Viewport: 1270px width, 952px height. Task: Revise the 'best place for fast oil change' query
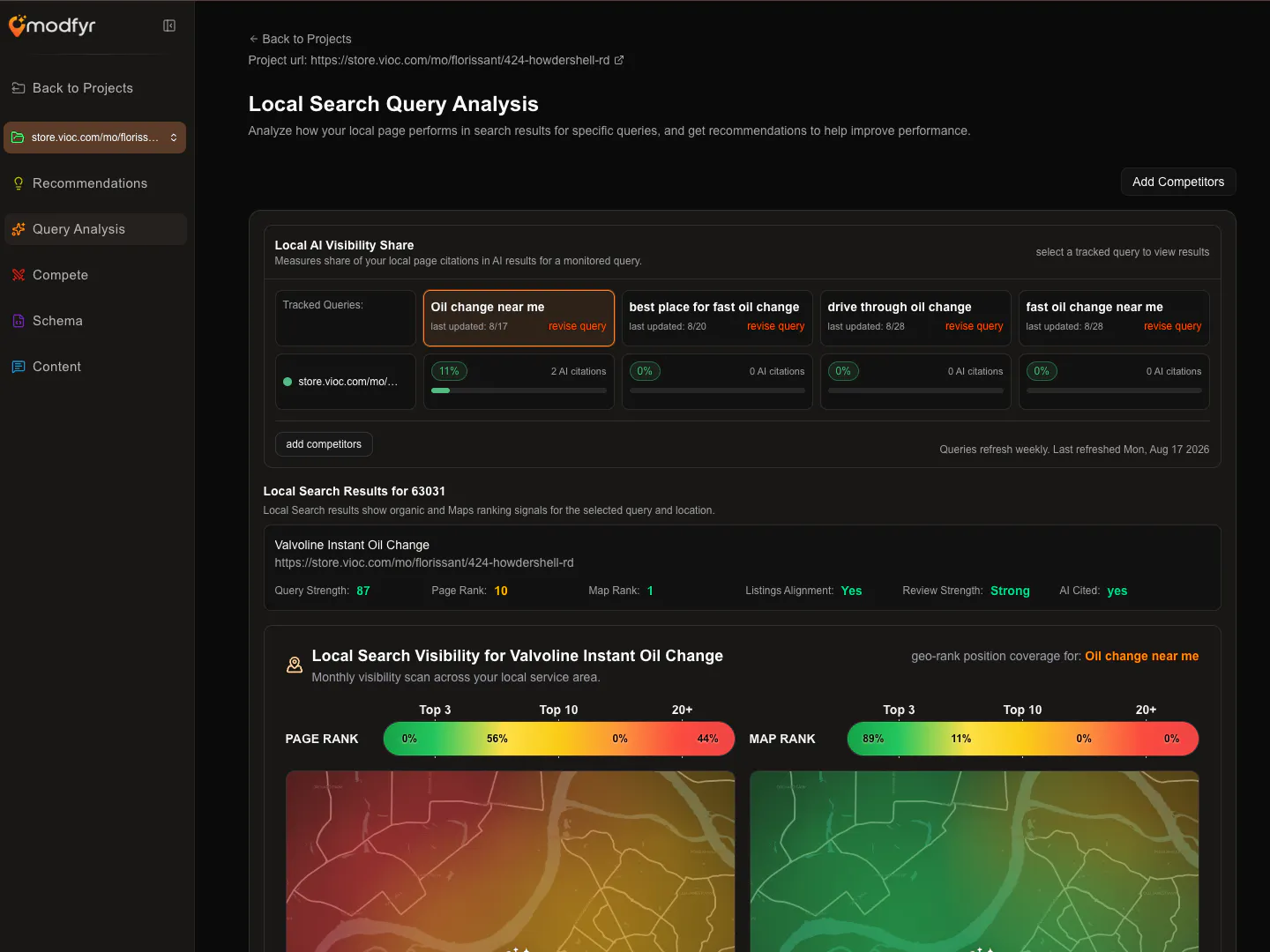[x=776, y=326]
